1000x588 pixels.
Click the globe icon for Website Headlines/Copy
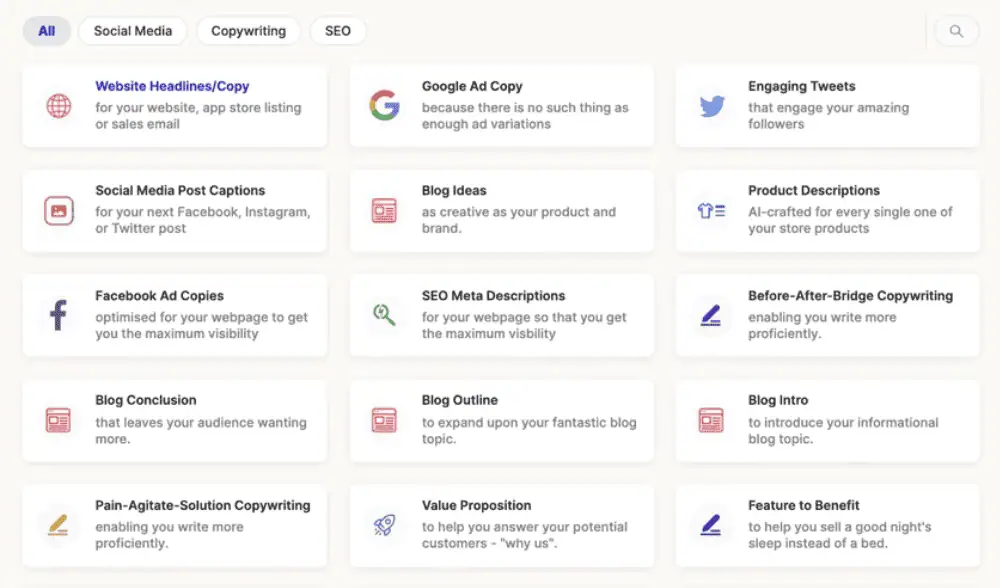[58, 106]
